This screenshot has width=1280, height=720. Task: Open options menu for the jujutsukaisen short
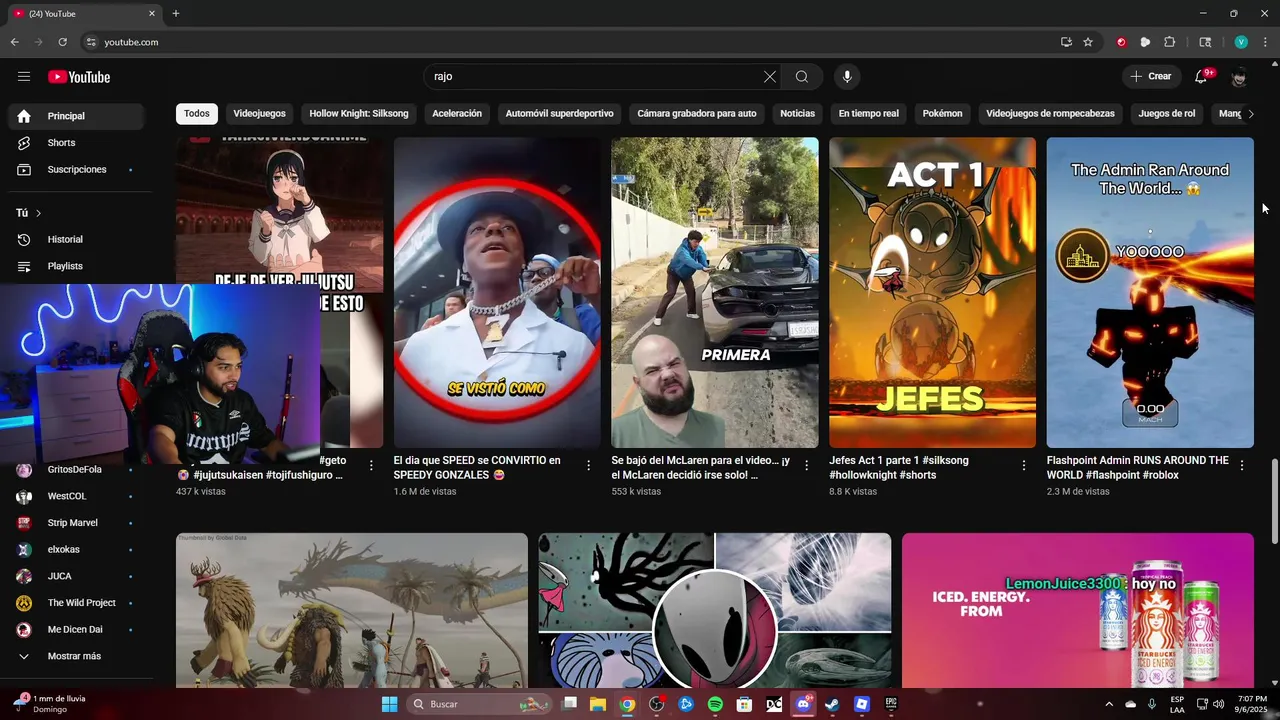click(371, 465)
